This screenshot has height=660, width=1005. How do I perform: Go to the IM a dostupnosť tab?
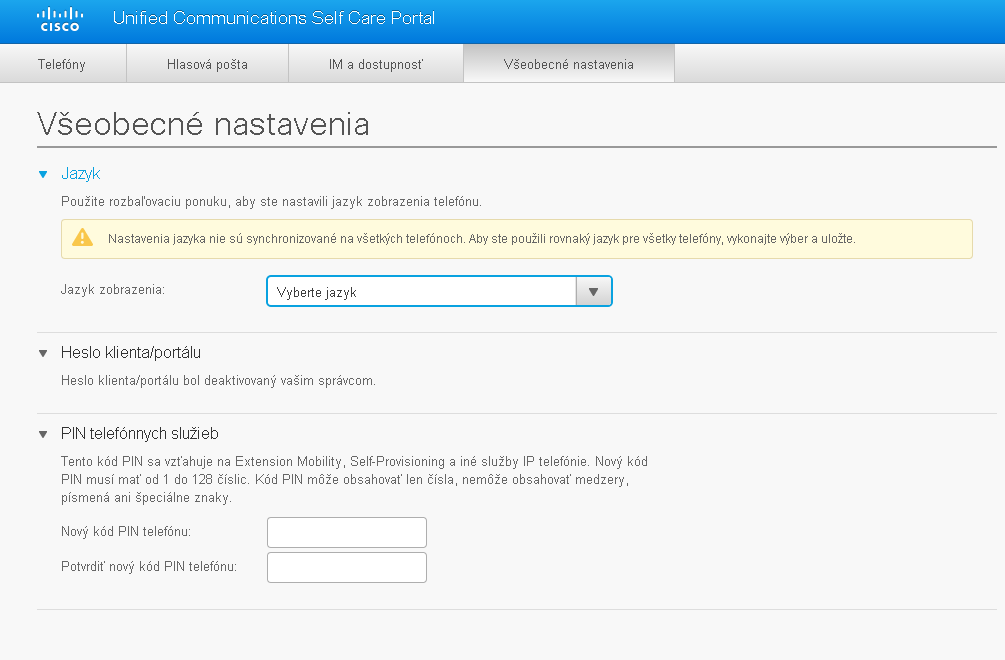(x=376, y=64)
